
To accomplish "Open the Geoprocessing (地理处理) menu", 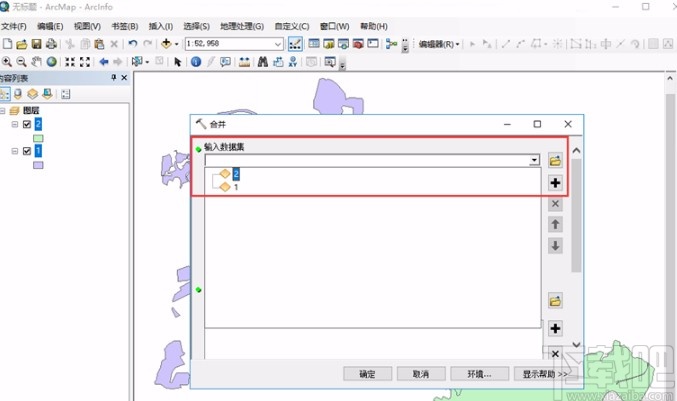I will pyautogui.click(x=242, y=26).
